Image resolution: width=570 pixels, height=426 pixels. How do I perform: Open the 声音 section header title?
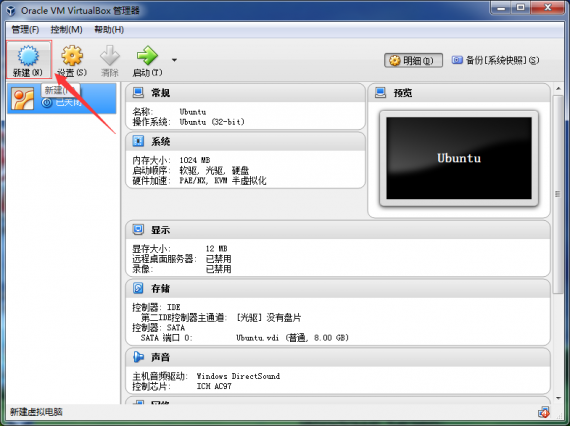pyautogui.click(x=161, y=357)
